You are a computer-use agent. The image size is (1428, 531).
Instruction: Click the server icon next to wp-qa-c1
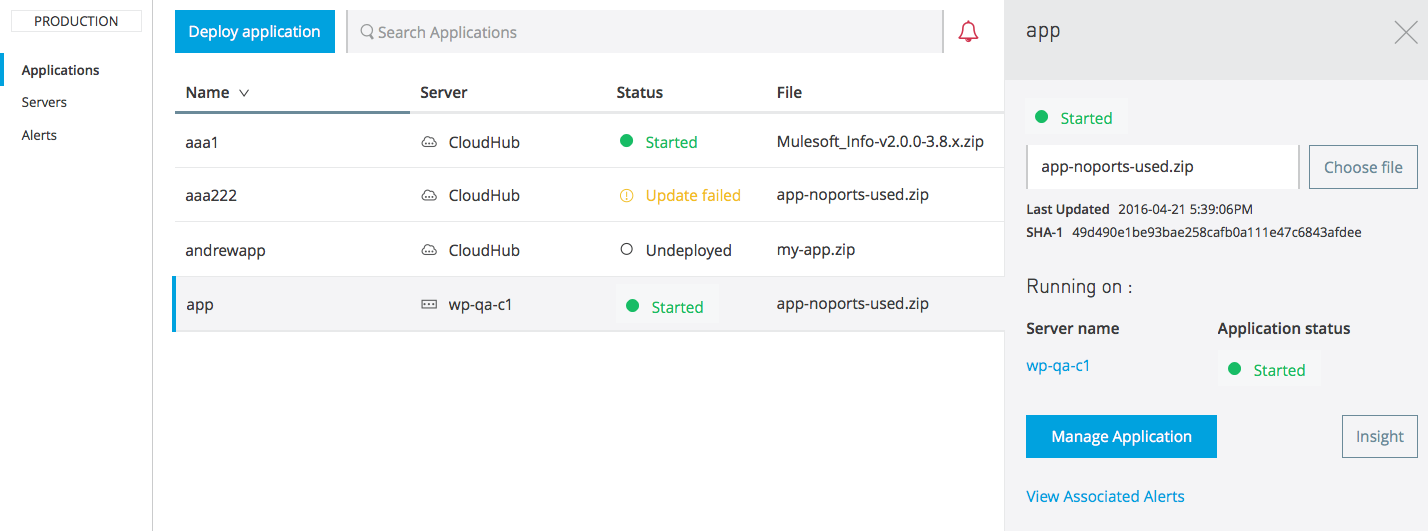[429, 305]
